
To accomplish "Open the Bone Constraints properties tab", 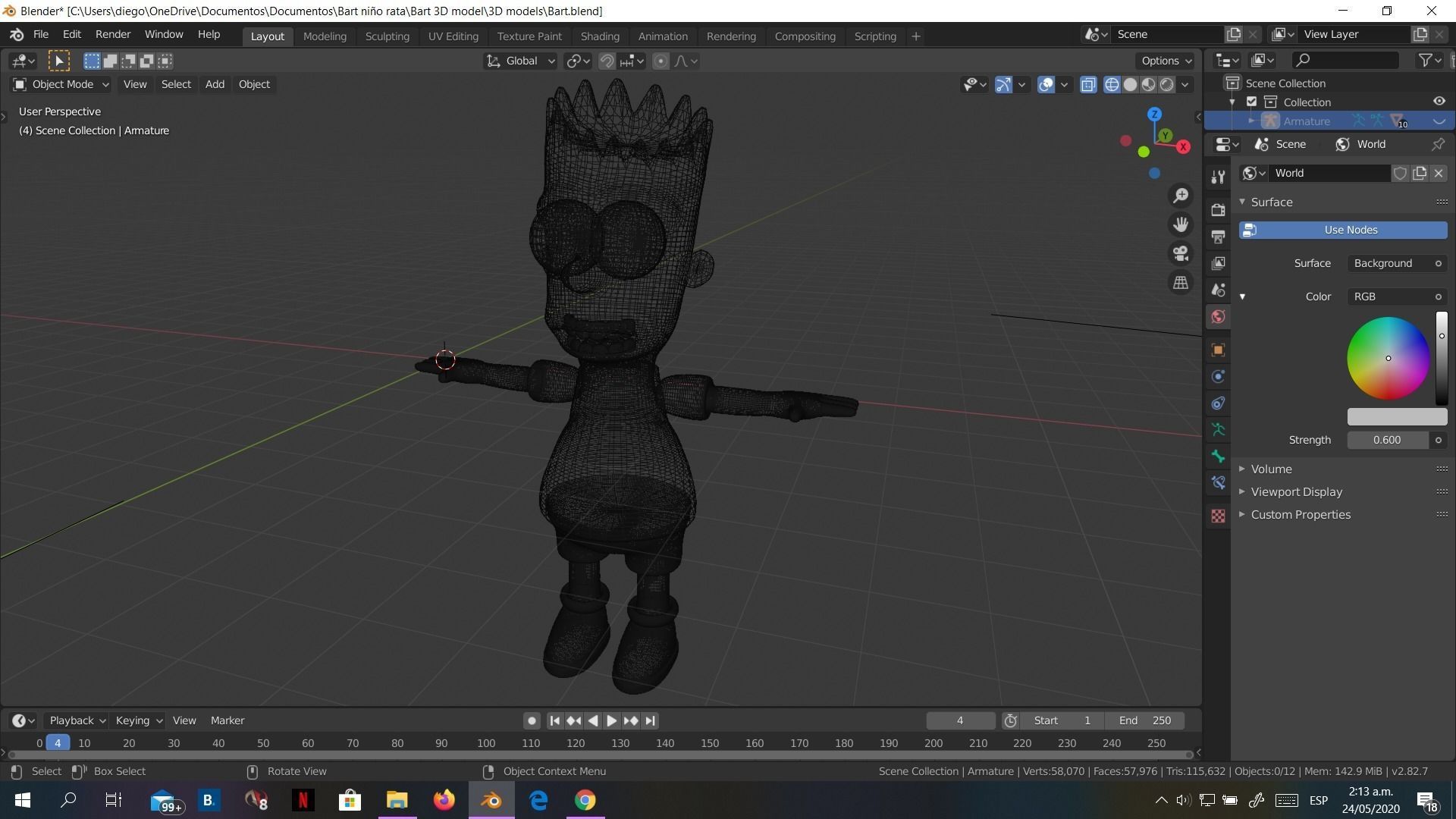I will pos(1218,482).
